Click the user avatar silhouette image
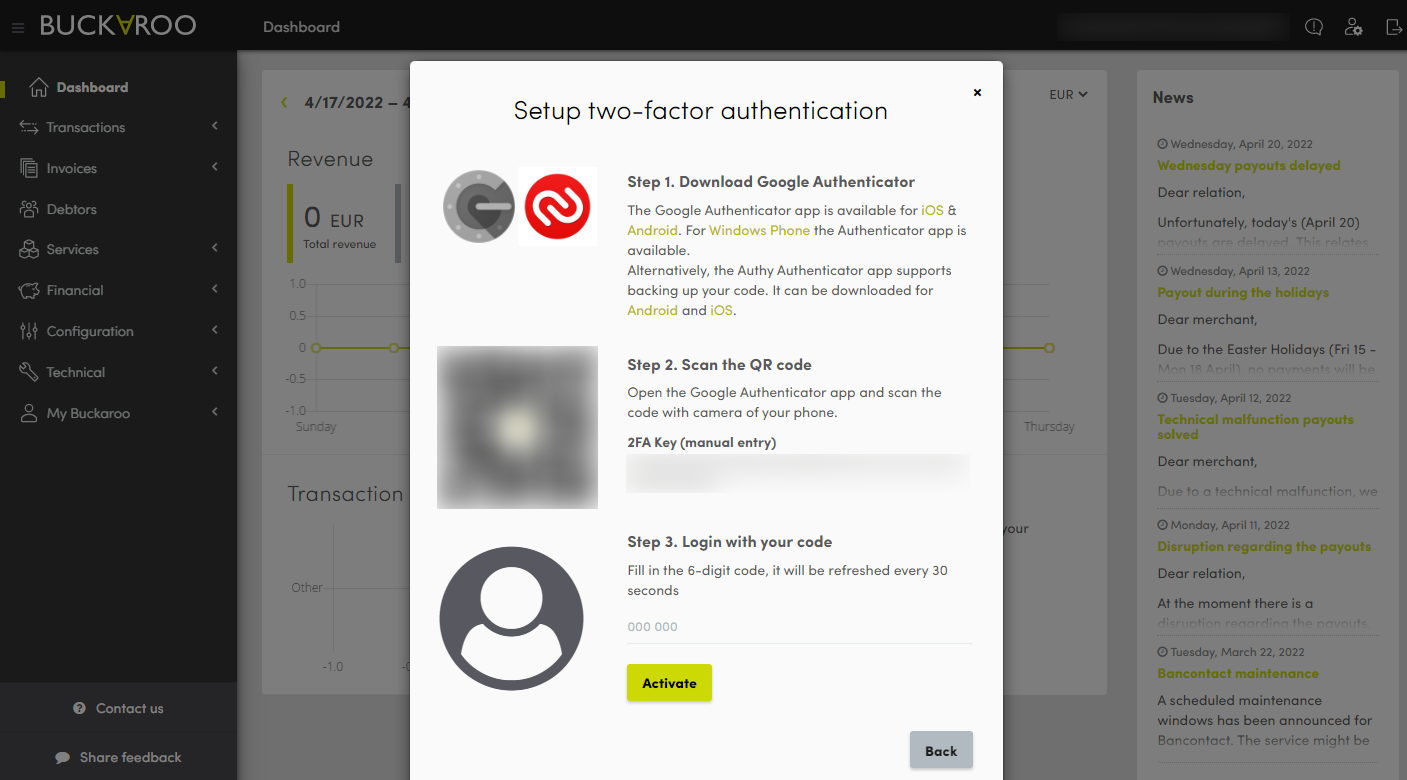1407x780 pixels. pos(511,618)
